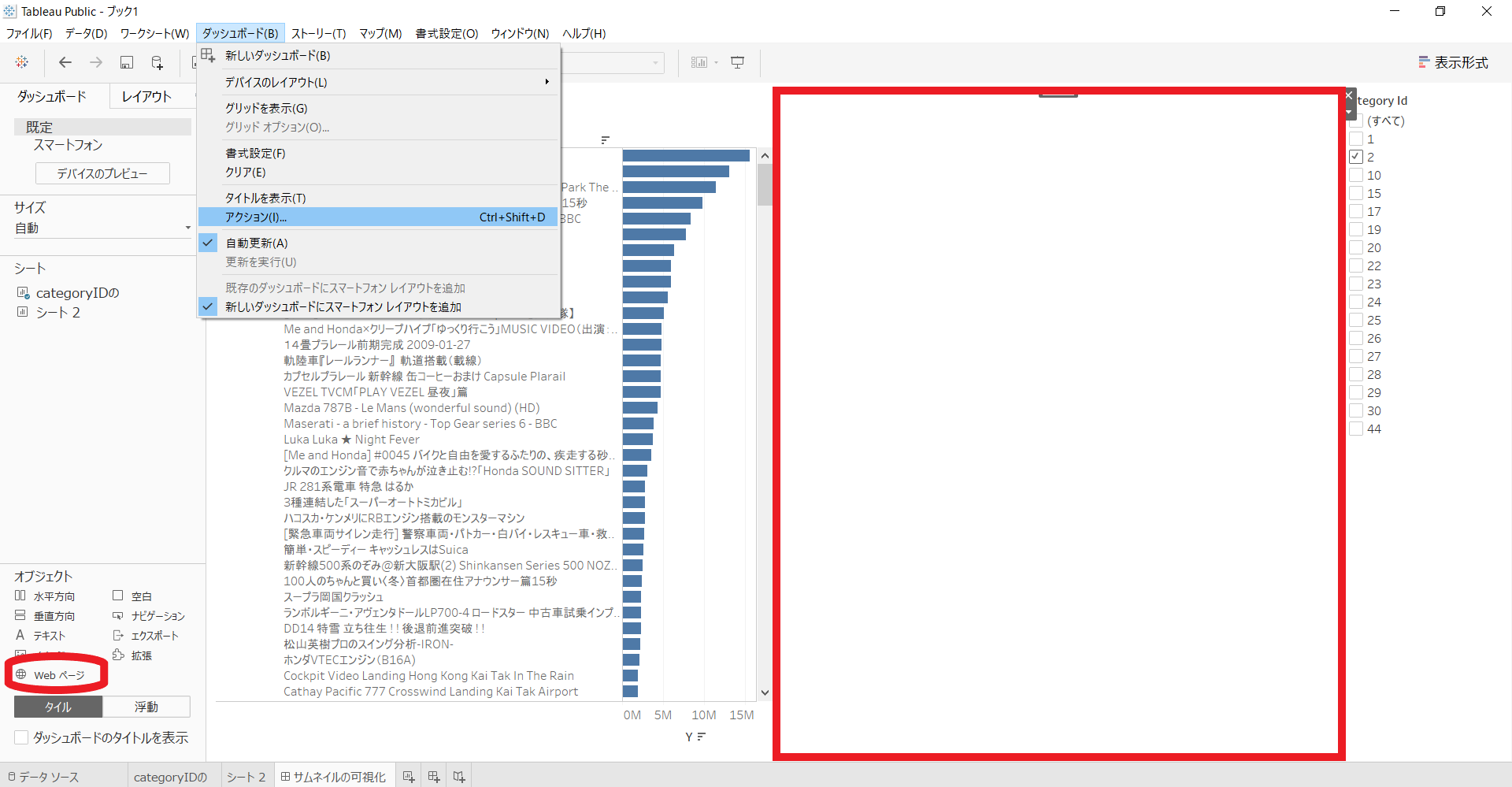Expand デバイスのレイアウト(L) submenu

[x=378, y=82]
